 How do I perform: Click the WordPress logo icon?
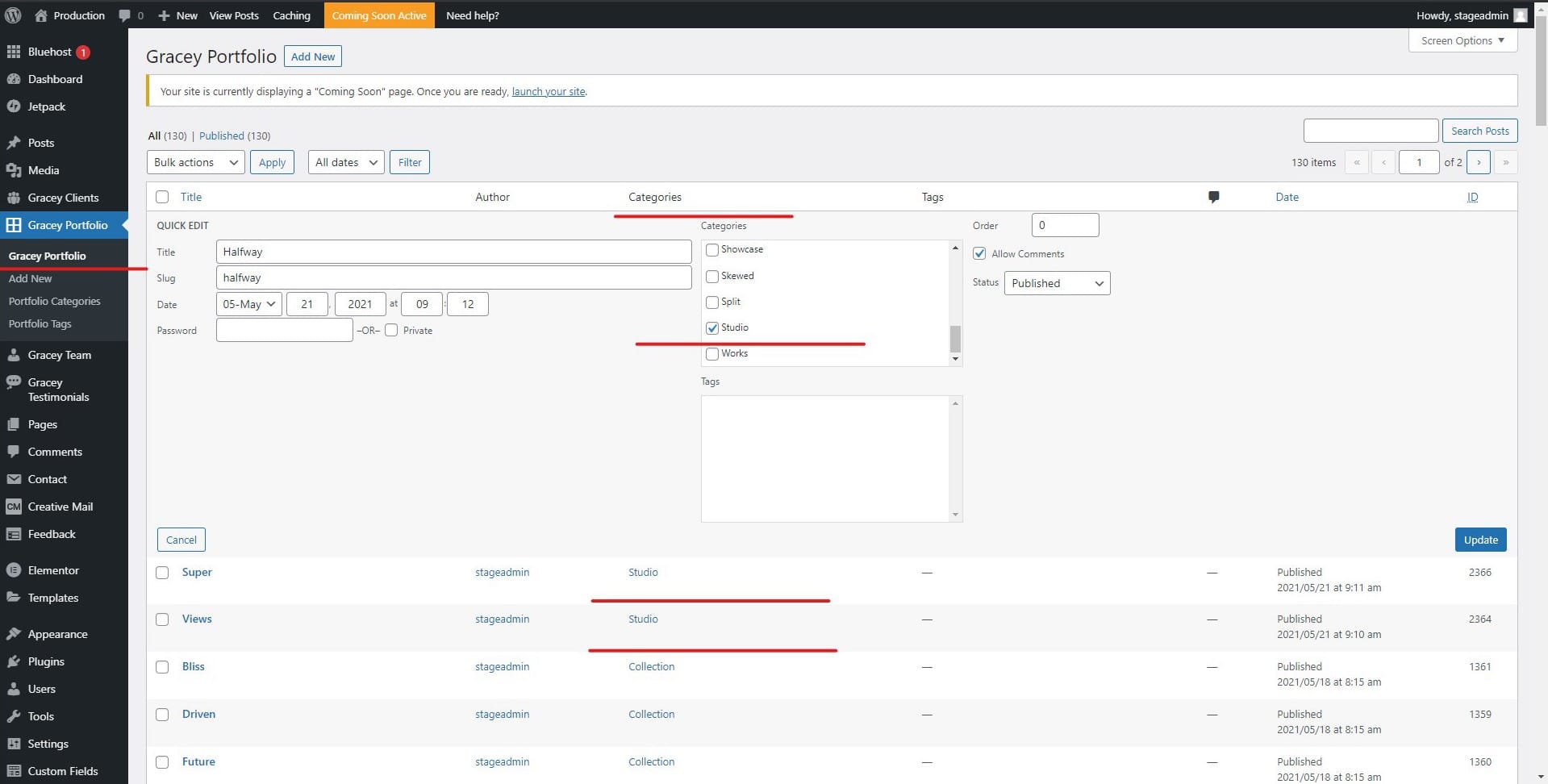[13, 15]
